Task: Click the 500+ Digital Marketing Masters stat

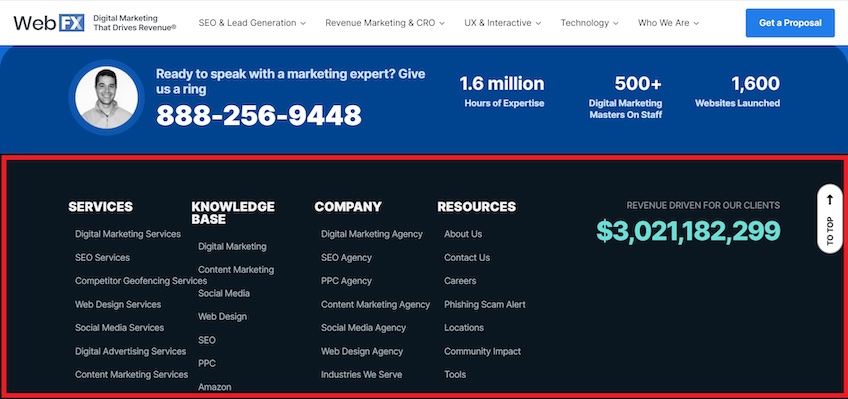Action: [x=625, y=97]
